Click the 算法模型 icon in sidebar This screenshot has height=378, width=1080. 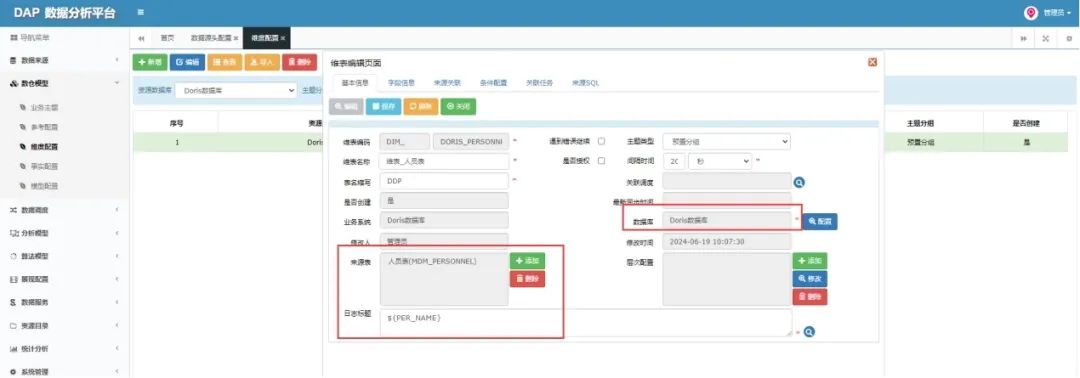[14, 256]
